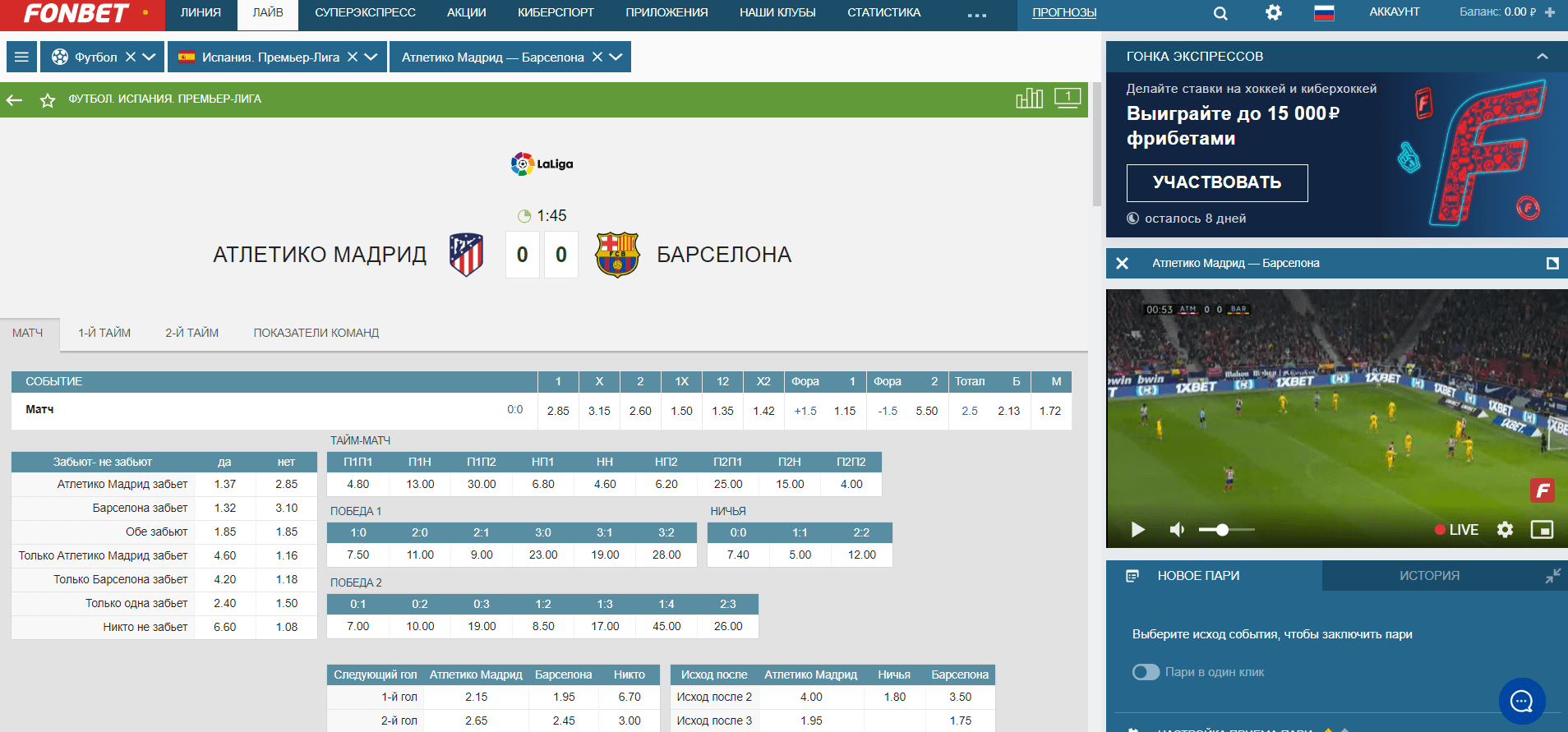Image resolution: width=1568 pixels, height=732 pixels.
Task: Click the Atlético Madrid team crest
Action: [x=466, y=255]
